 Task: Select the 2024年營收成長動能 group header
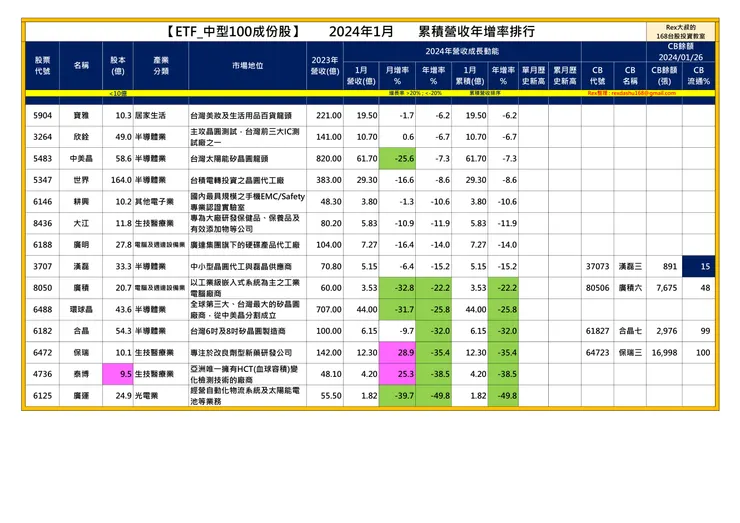[x=462, y=51]
